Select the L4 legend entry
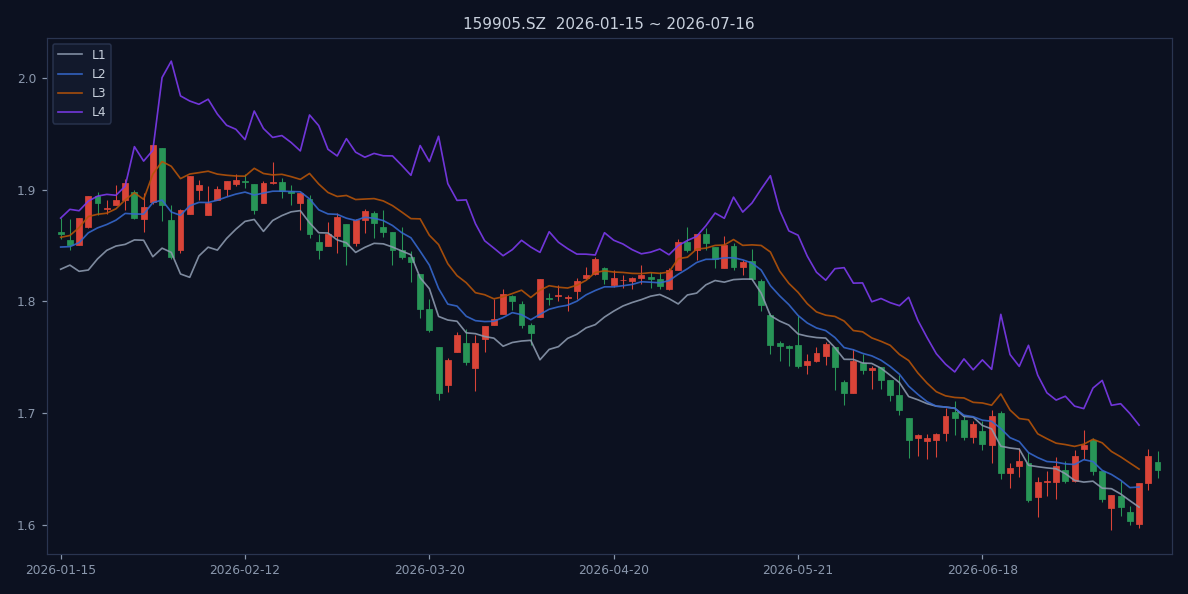The height and width of the screenshot is (594, 1188). (x=82, y=111)
